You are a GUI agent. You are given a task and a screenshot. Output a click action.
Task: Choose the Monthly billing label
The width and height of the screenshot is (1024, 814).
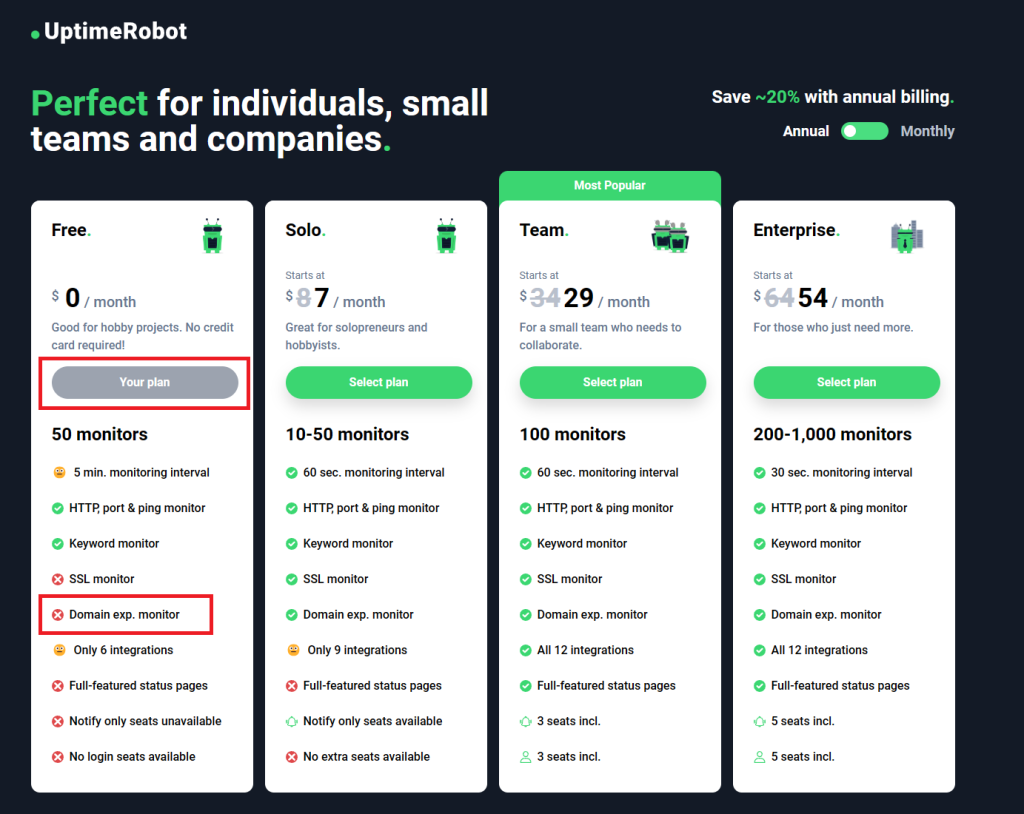927,131
